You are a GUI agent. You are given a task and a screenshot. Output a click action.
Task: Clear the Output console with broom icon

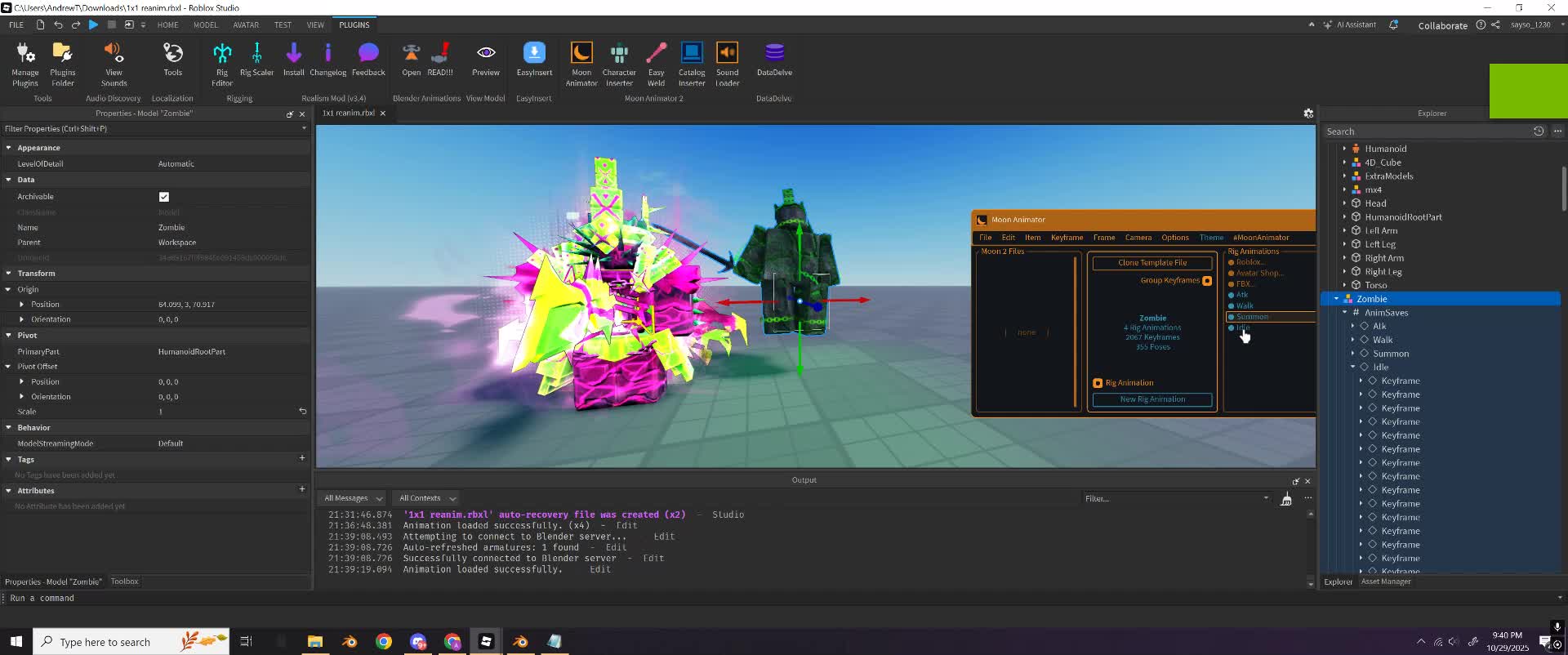point(1286,498)
